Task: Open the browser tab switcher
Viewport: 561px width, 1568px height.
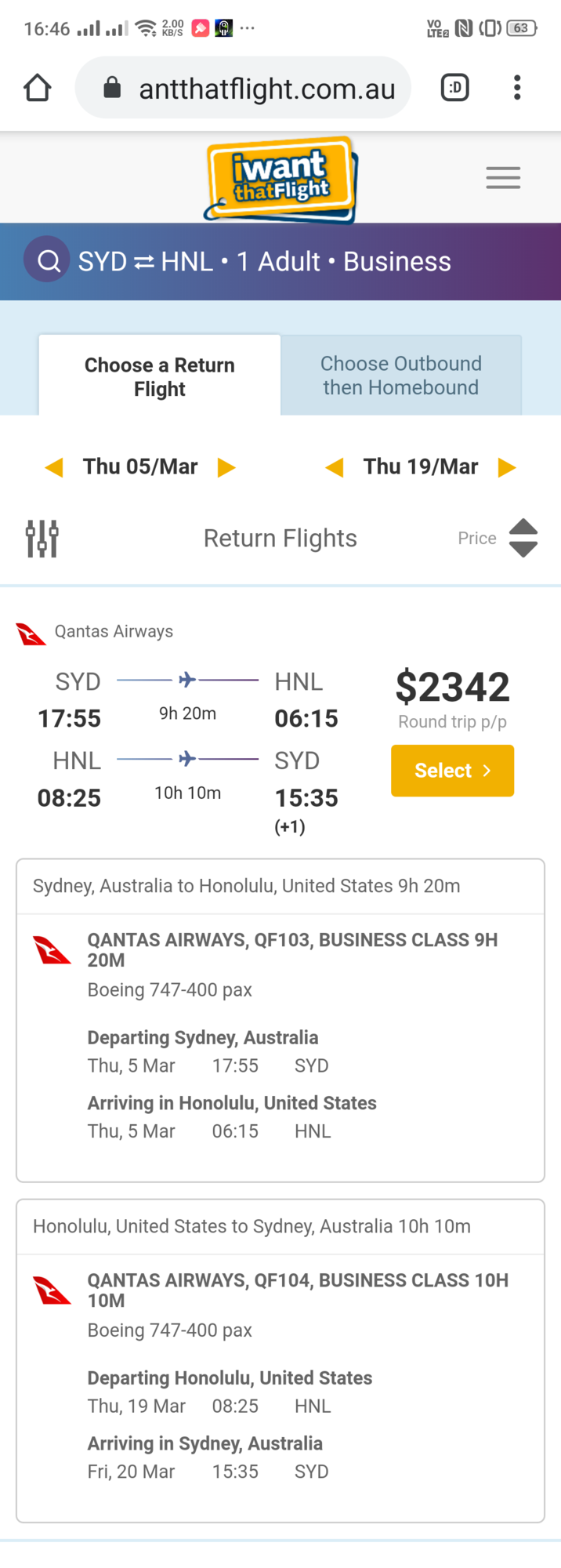Action: 454,88
